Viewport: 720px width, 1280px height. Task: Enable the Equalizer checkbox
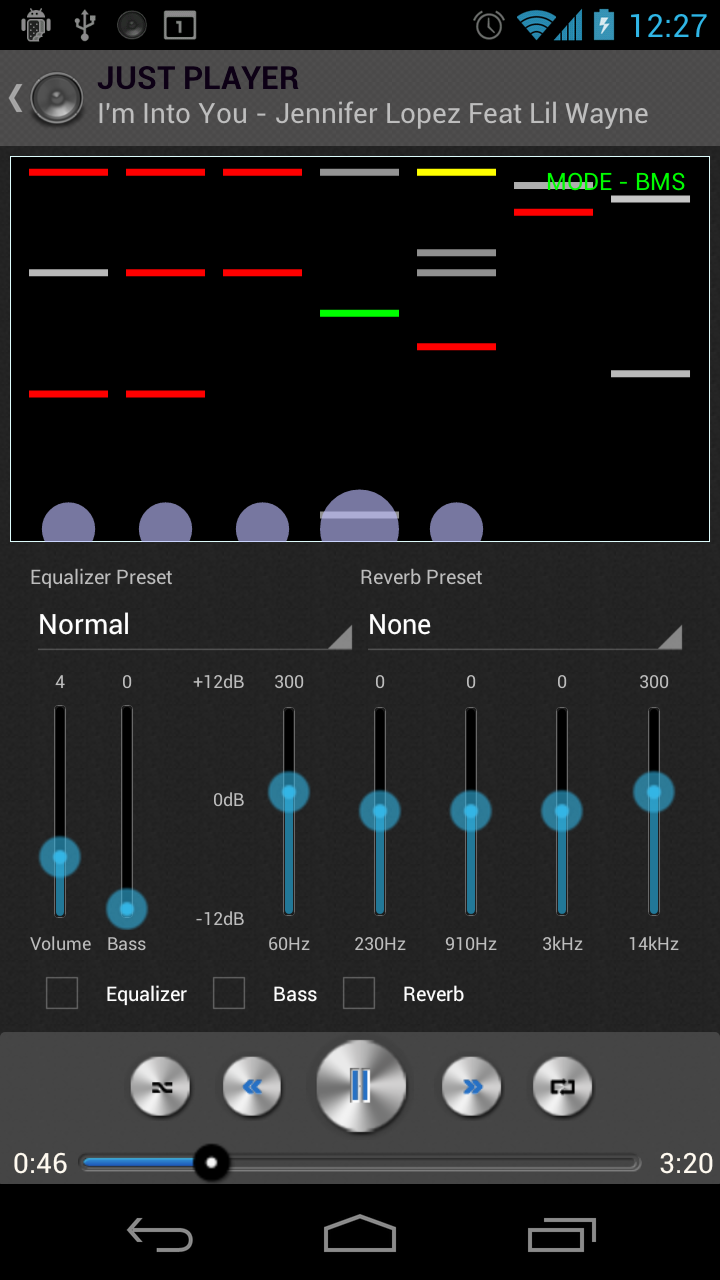62,993
